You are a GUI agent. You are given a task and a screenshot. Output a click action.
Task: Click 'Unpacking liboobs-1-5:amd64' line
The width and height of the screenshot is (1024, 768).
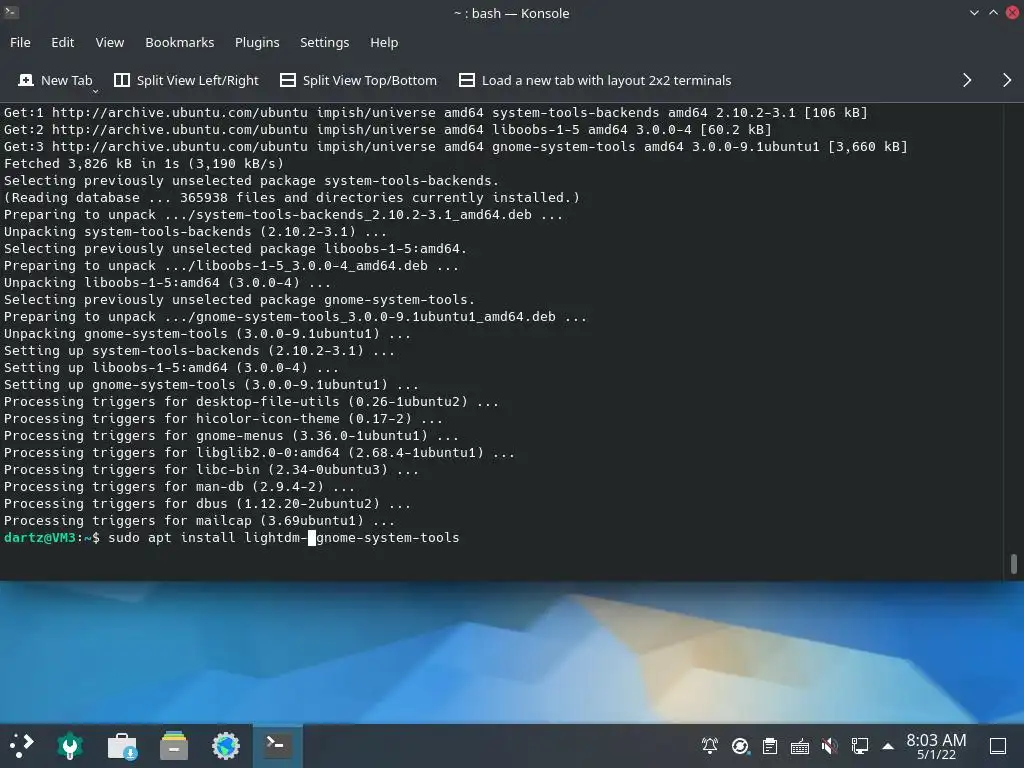click(167, 283)
